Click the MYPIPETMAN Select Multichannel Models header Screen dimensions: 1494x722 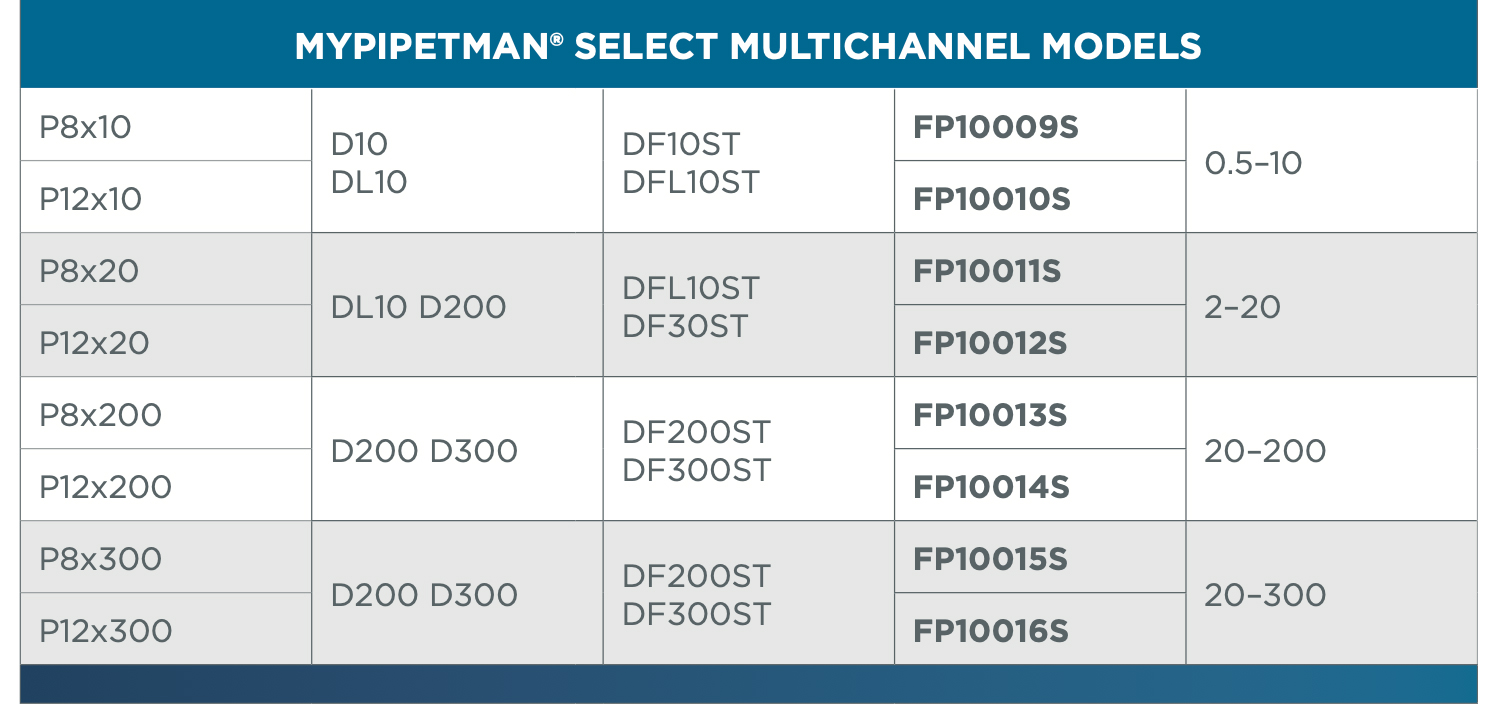coord(747,46)
